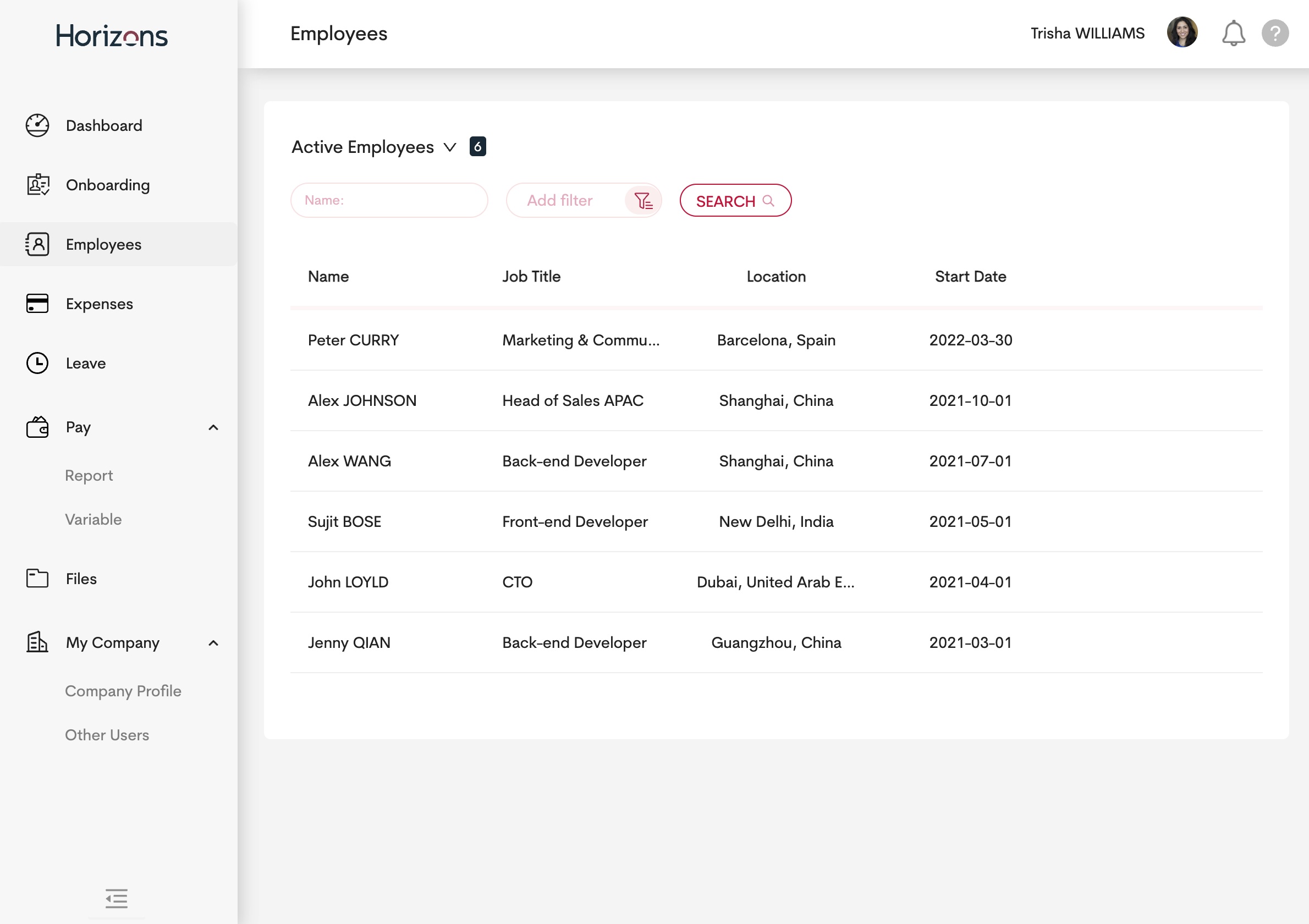Open Peter CURRY employee row
1309x924 pixels.
[354, 340]
